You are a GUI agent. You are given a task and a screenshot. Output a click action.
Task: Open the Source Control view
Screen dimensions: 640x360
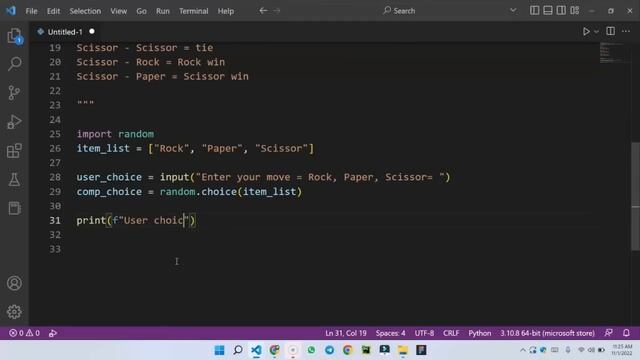14,93
